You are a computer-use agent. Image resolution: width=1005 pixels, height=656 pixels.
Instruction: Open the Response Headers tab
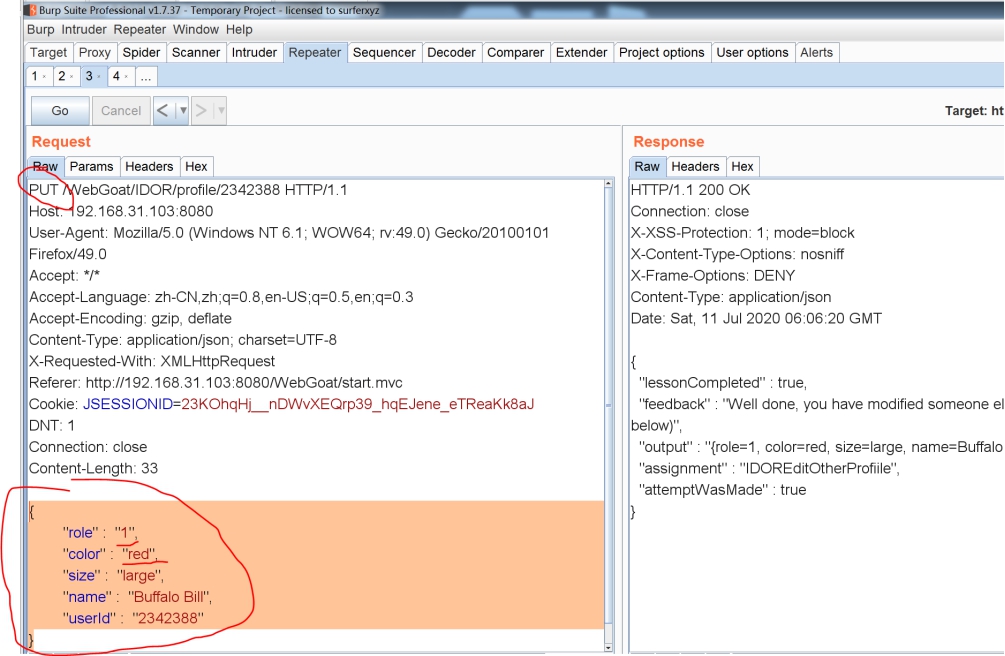(x=695, y=167)
